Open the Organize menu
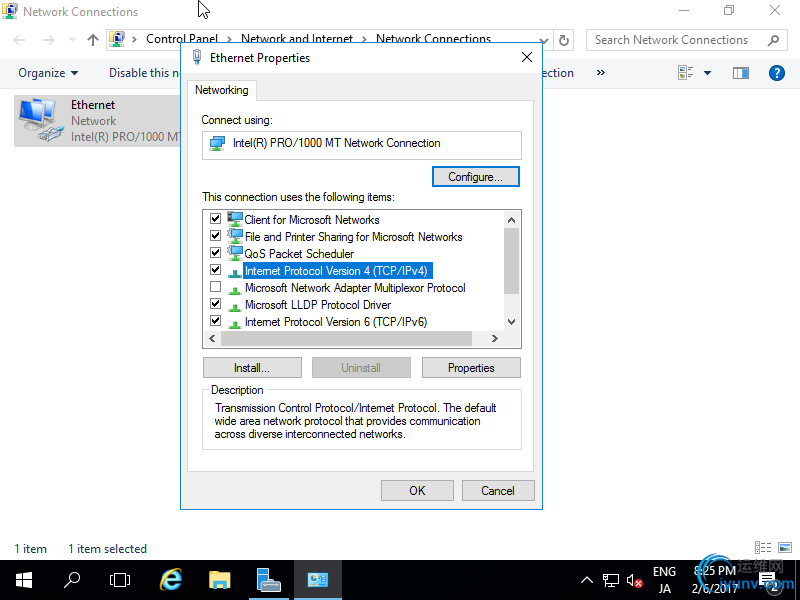 click(x=48, y=73)
